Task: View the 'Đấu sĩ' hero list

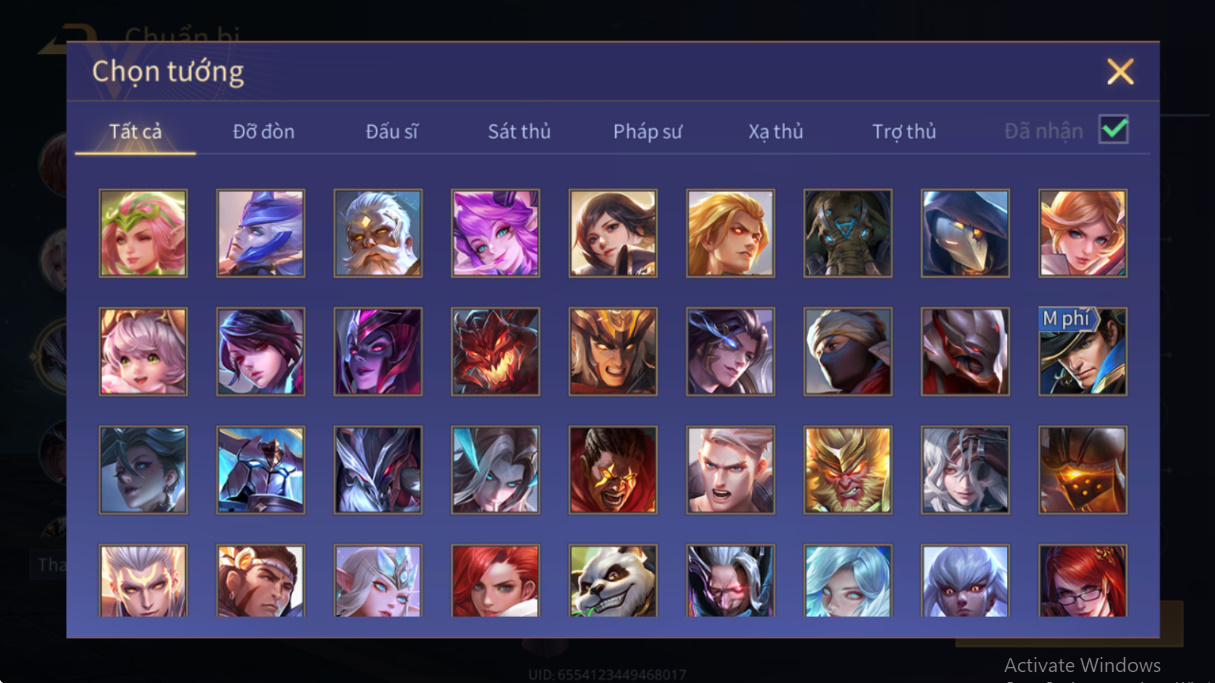Action: coord(392,131)
